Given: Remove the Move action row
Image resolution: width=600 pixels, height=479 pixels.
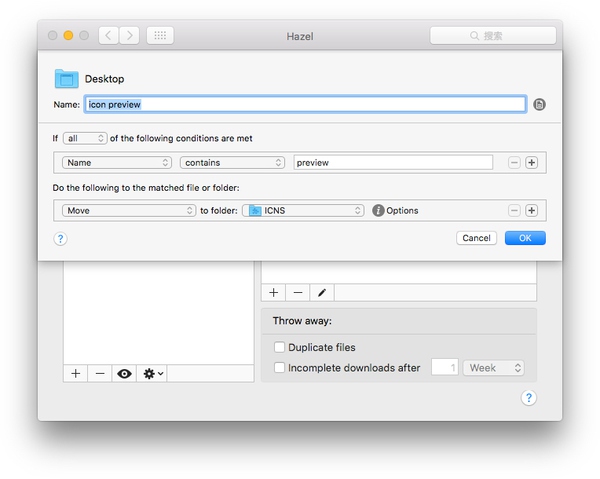Looking at the screenshot, I should pos(514,210).
